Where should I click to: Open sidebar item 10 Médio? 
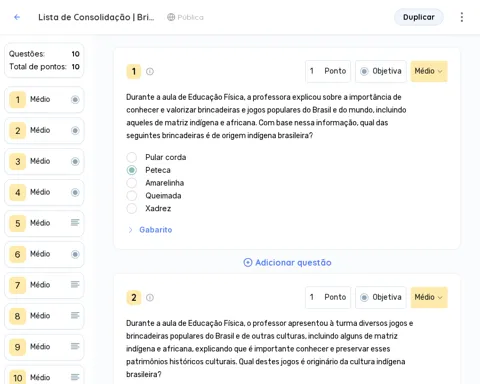pos(44,376)
